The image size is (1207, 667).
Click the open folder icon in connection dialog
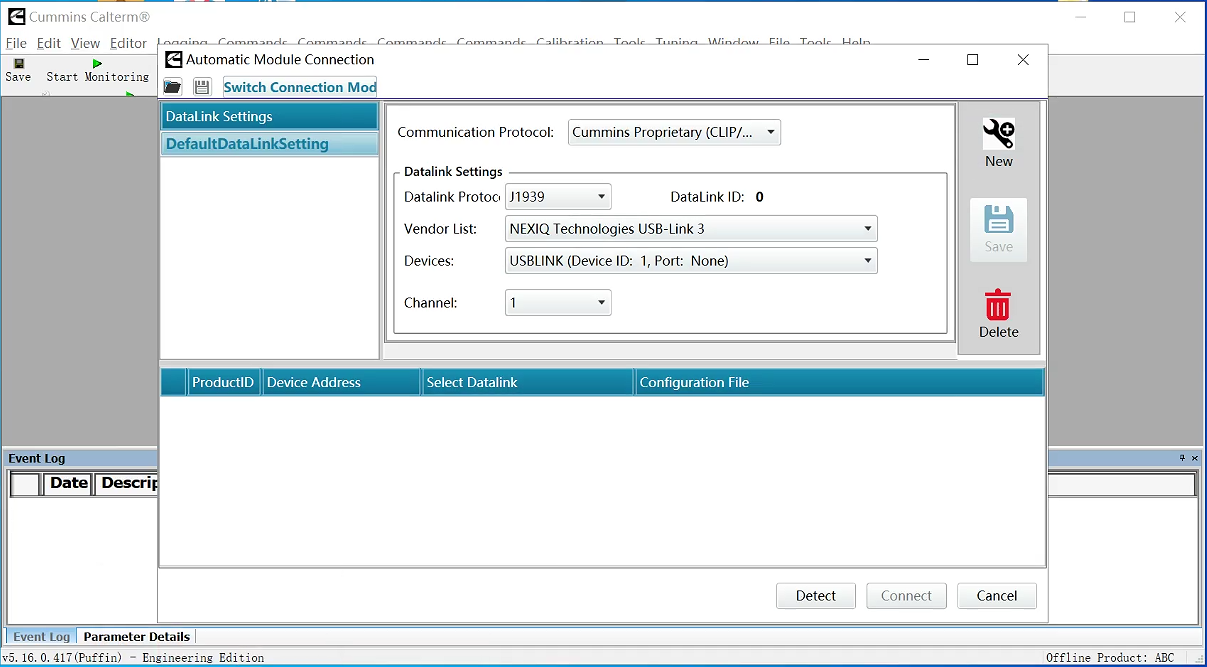(173, 87)
